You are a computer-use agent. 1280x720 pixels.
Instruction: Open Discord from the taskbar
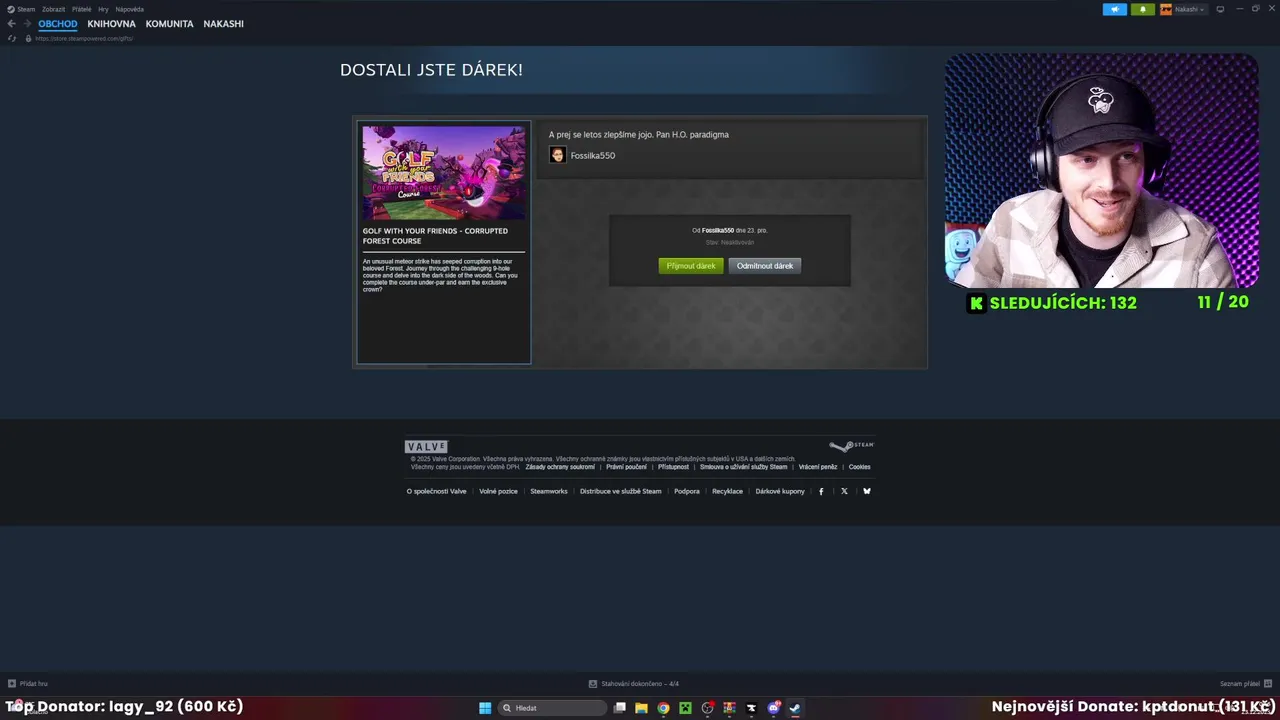(773, 708)
